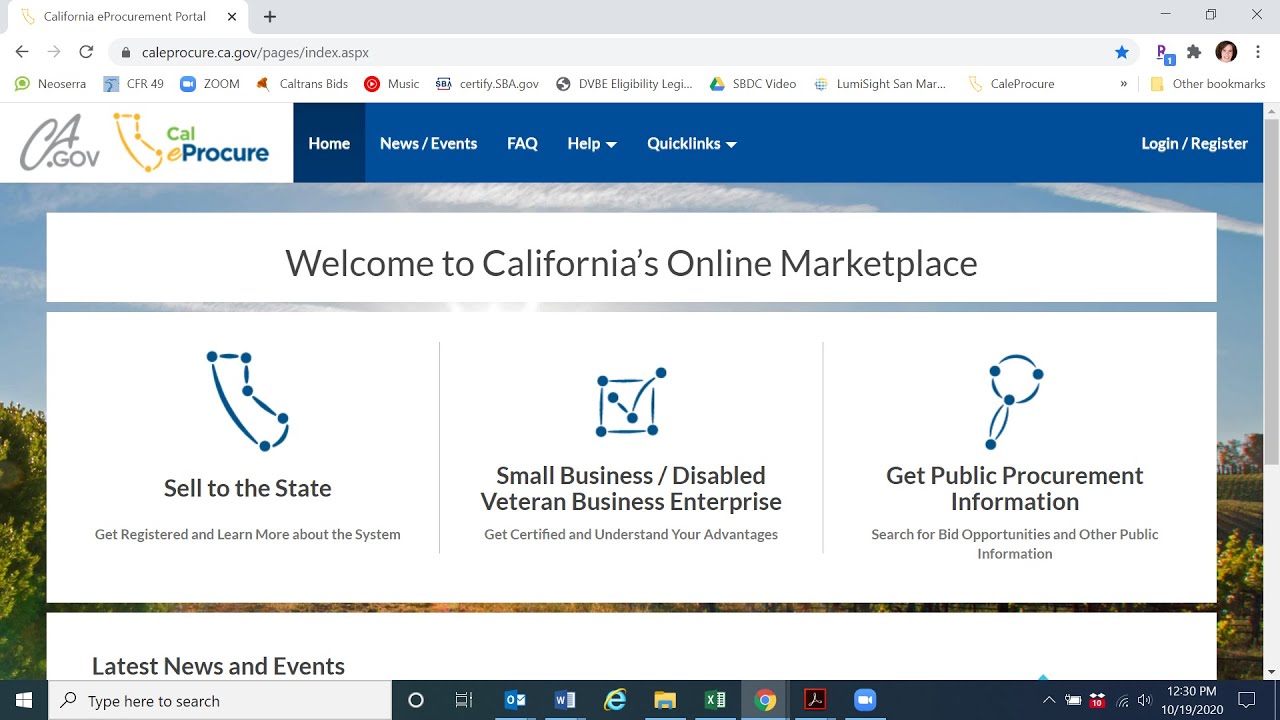Viewport: 1280px width, 720px height.
Task: Click 'Get Registered and Learn More about the System'
Action: (248, 534)
